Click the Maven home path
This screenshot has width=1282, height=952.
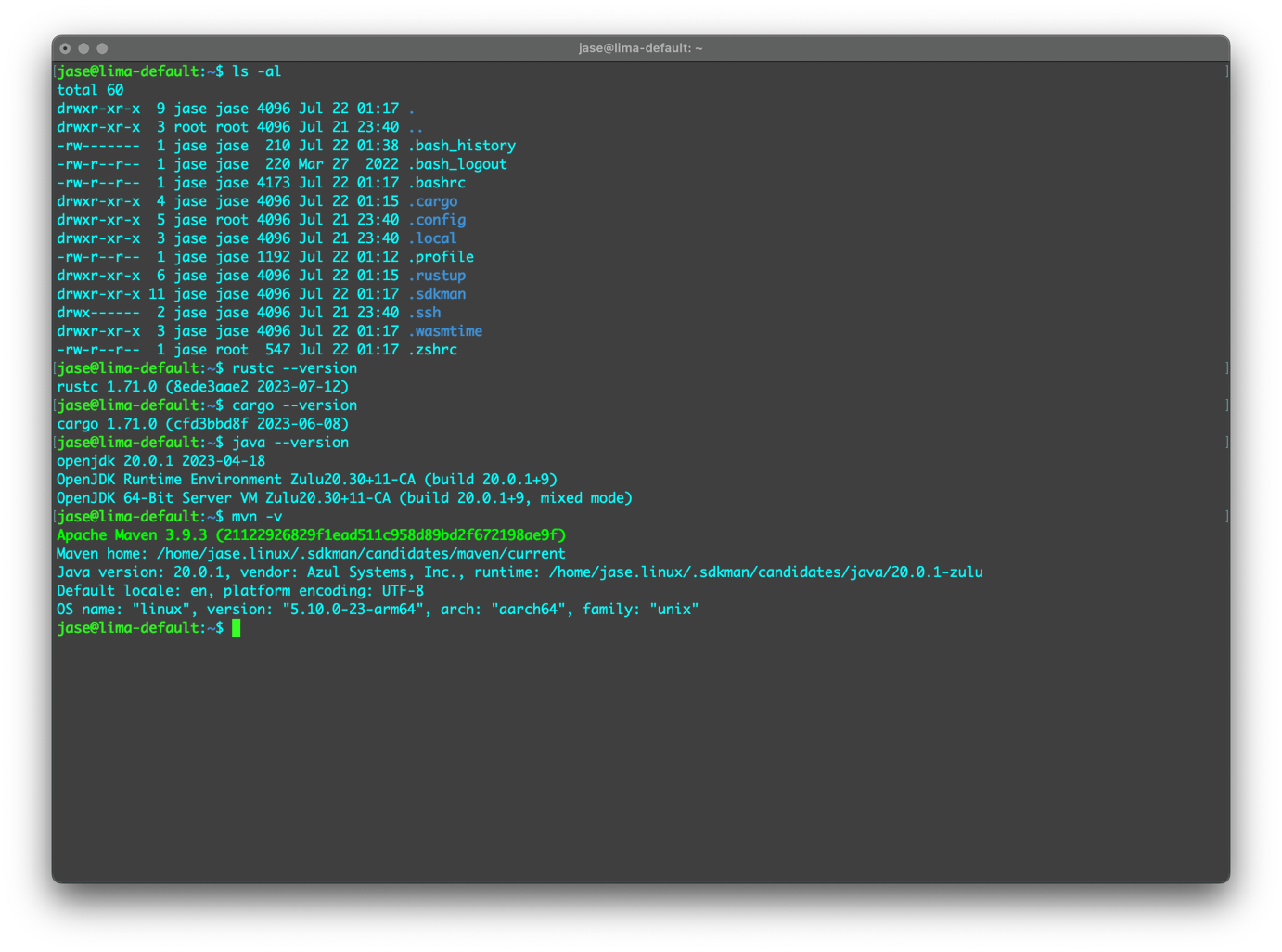click(x=361, y=554)
